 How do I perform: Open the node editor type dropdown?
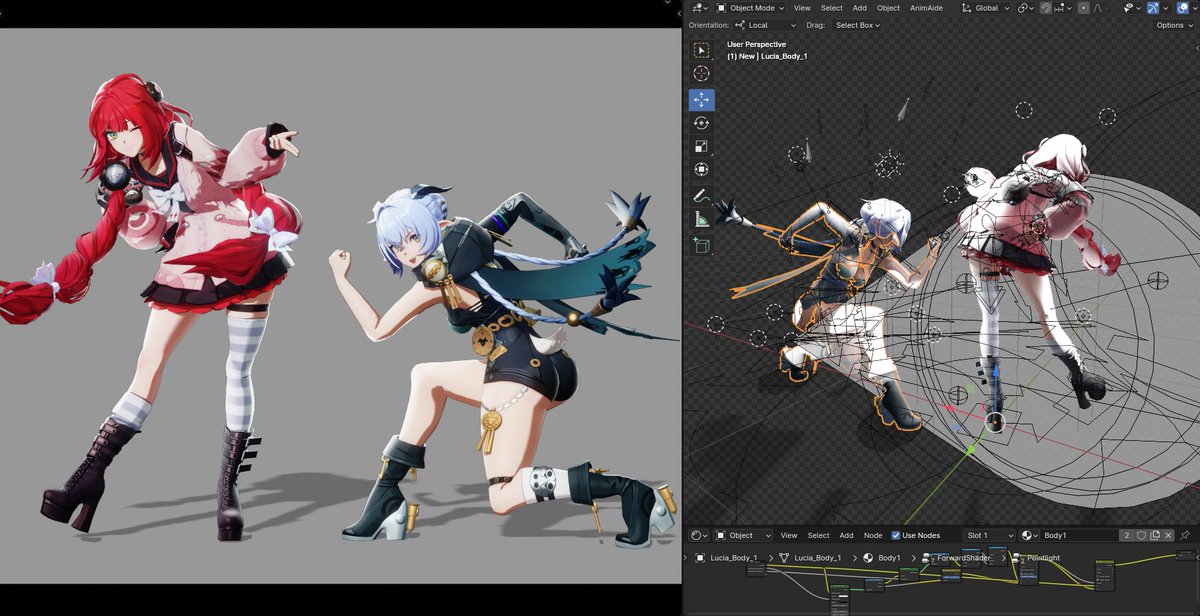pos(699,535)
